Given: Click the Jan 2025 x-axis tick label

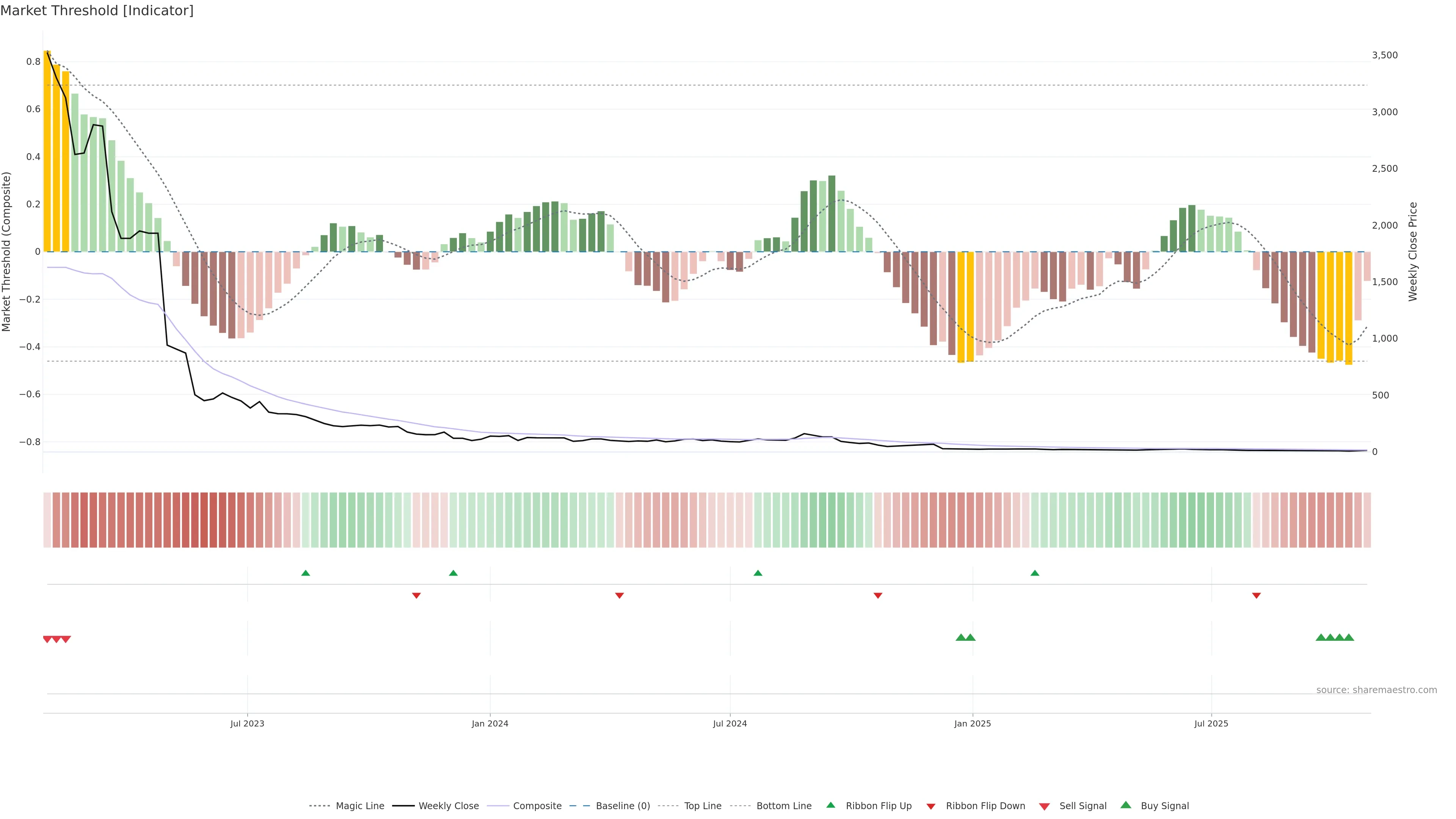Looking at the screenshot, I should pyautogui.click(x=972, y=723).
